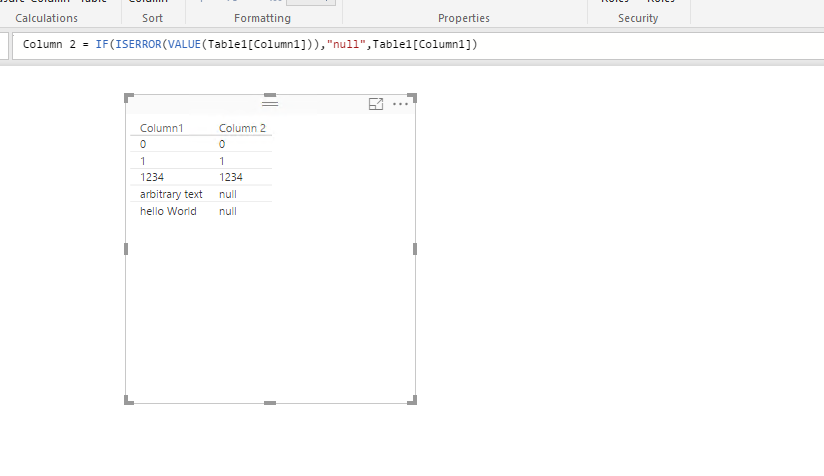Viewport: 824px width, 476px height.
Task: Grab the visual's drag handle grip
Action: pos(270,104)
